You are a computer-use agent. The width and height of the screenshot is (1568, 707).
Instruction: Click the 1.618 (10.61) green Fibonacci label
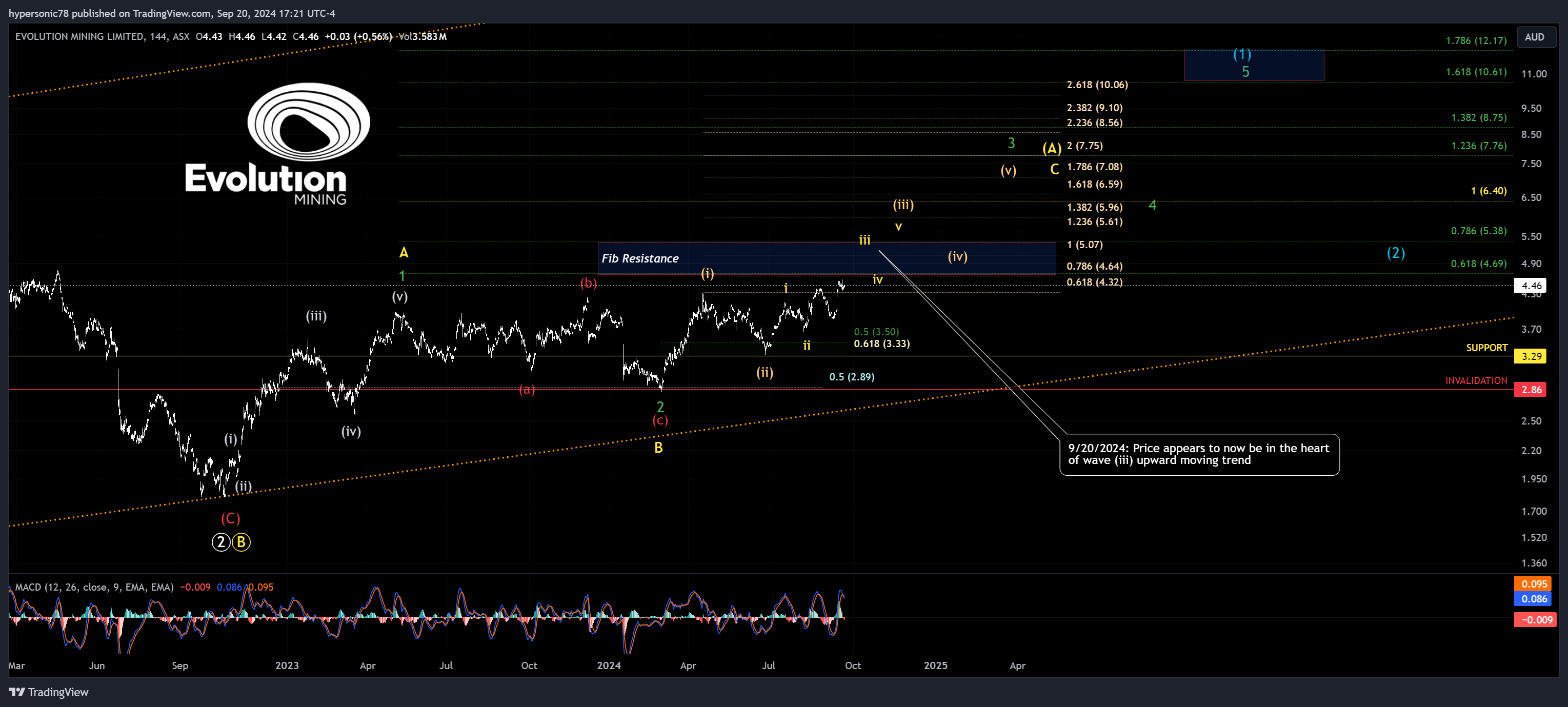tap(1476, 72)
